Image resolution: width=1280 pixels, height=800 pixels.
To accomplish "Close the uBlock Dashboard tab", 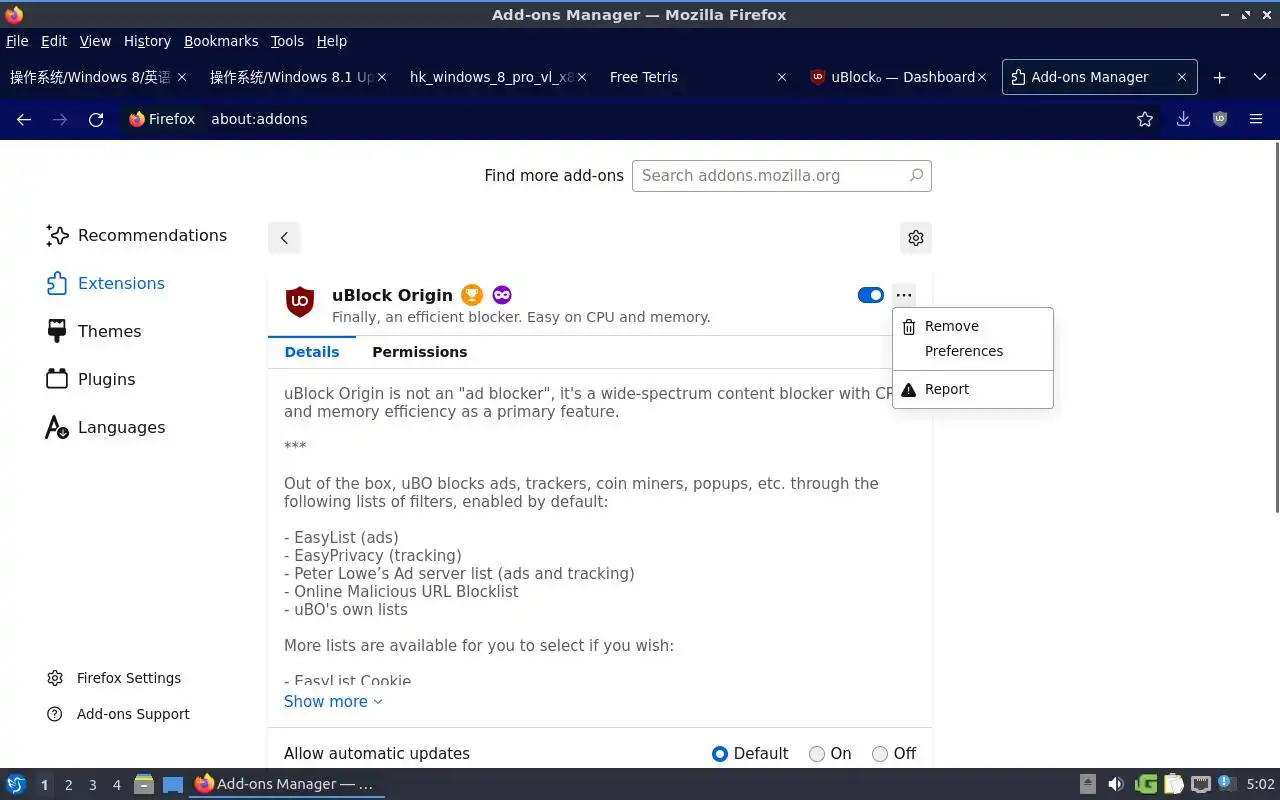I will (982, 77).
